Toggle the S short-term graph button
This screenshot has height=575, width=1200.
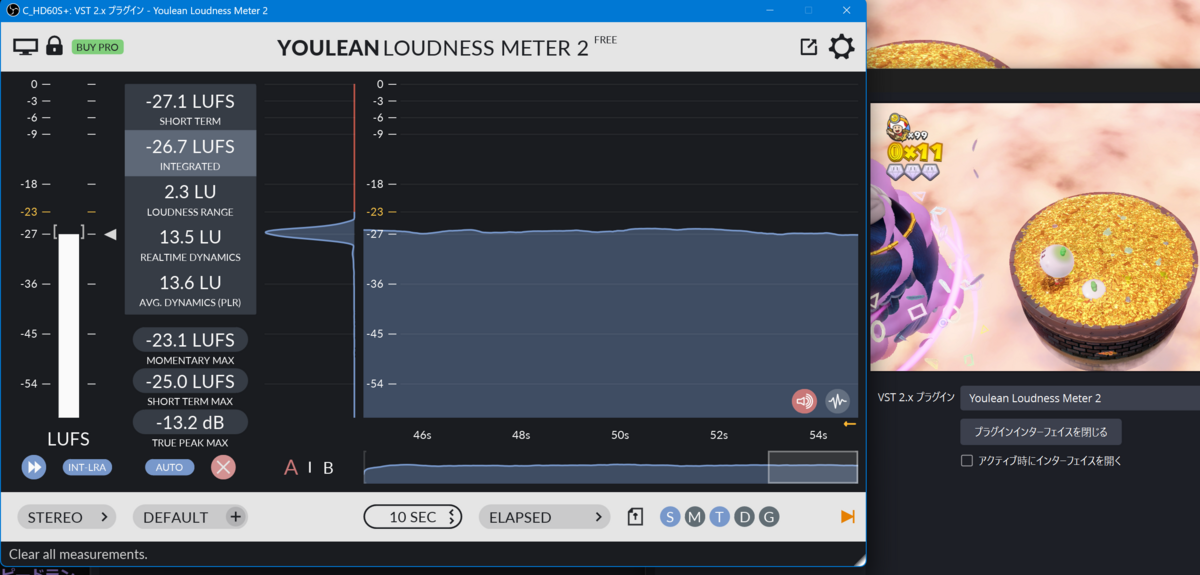coord(670,517)
